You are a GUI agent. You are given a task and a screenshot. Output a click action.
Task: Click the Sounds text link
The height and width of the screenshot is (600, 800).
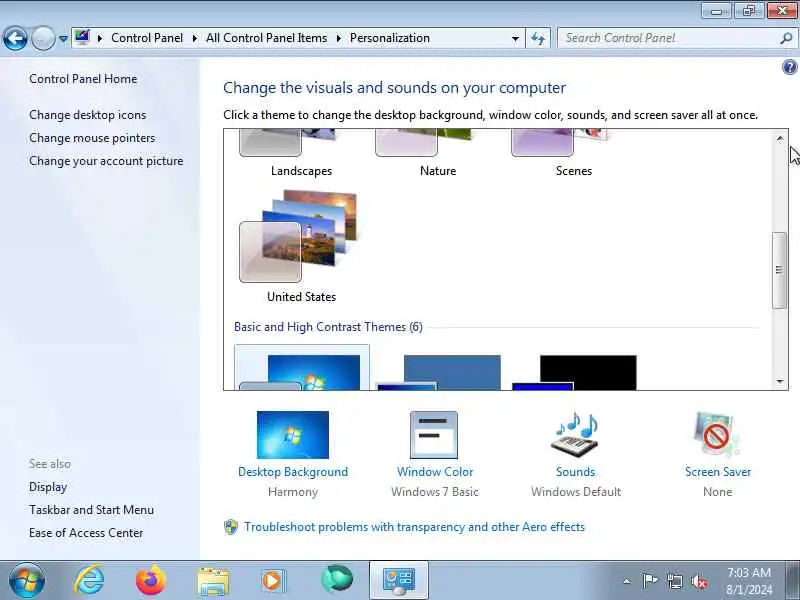point(576,472)
